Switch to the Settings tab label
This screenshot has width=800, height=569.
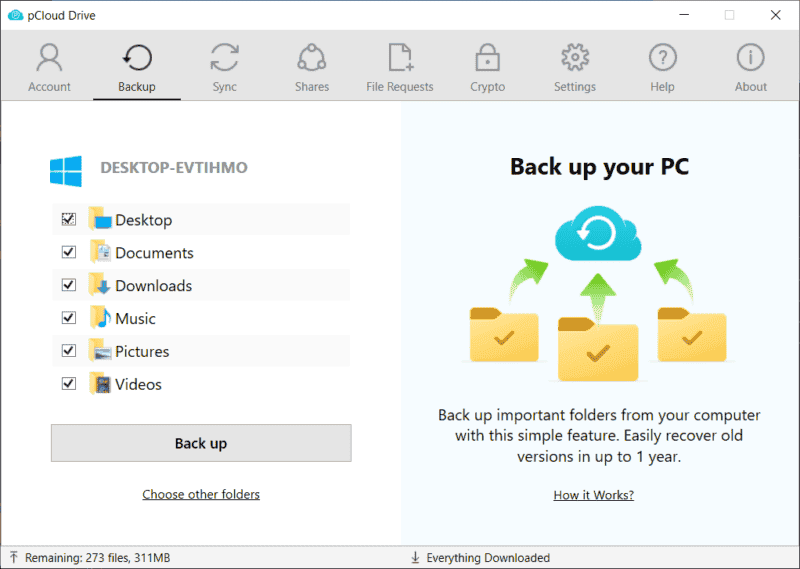point(575,87)
